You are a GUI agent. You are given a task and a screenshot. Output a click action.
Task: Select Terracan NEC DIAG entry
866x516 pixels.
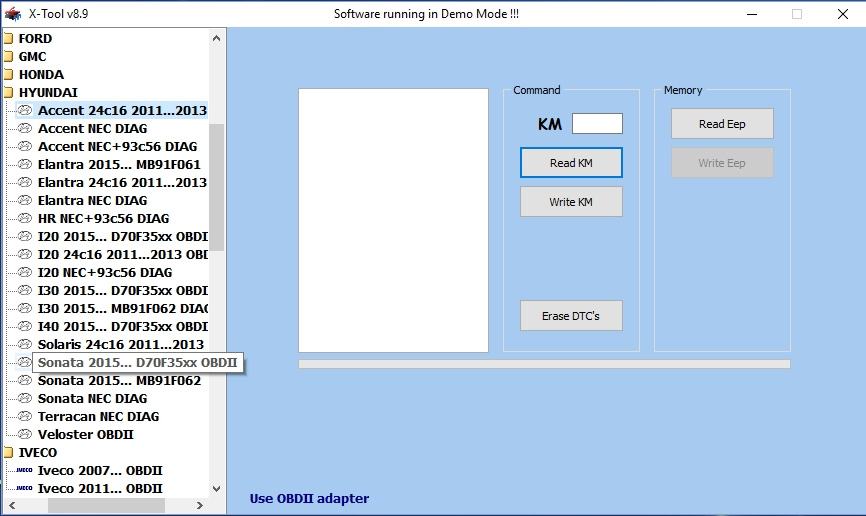pyautogui.click(x=98, y=417)
